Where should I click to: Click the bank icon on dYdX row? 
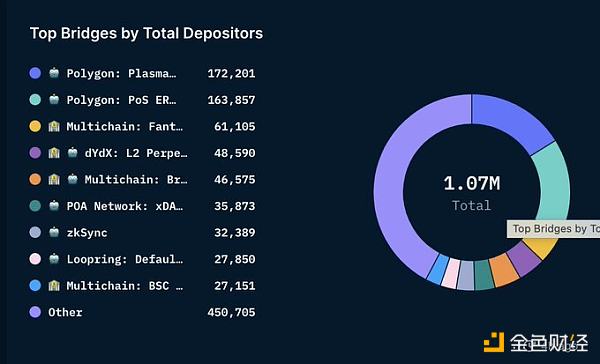pyautogui.click(x=54, y=153)
